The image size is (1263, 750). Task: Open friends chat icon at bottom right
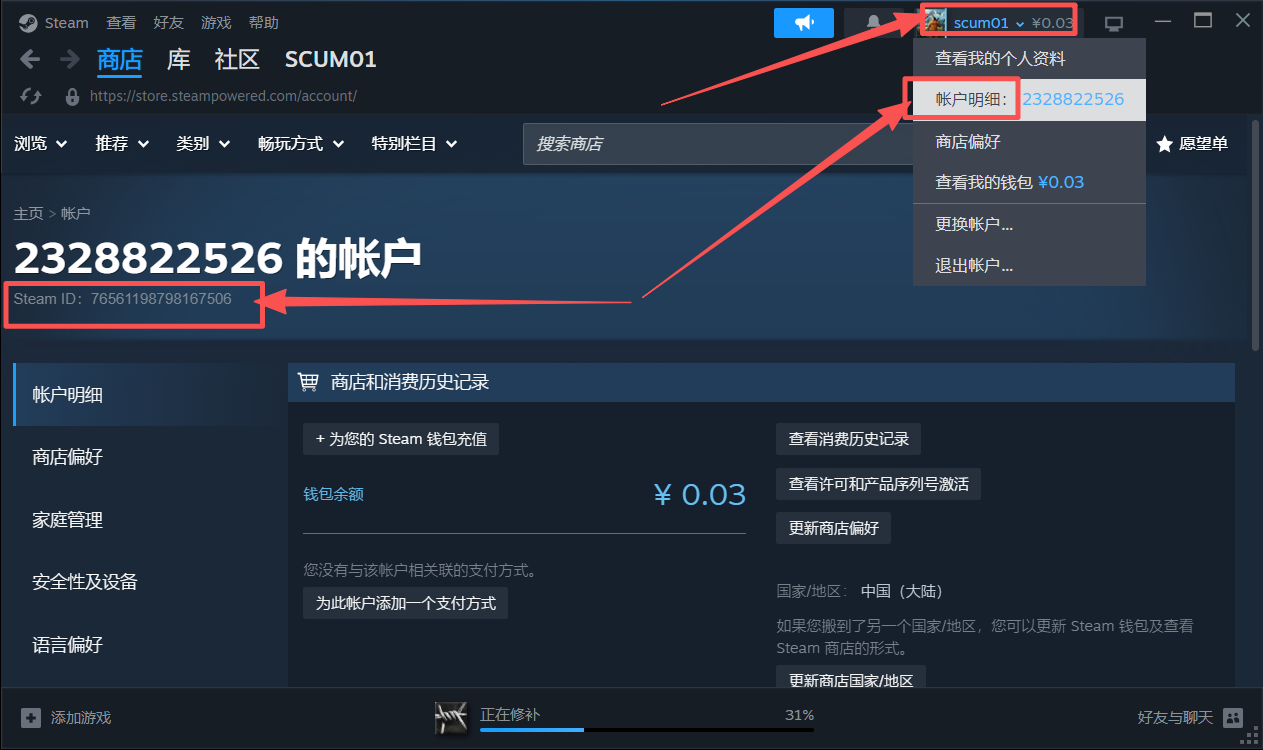point(1233,717)
